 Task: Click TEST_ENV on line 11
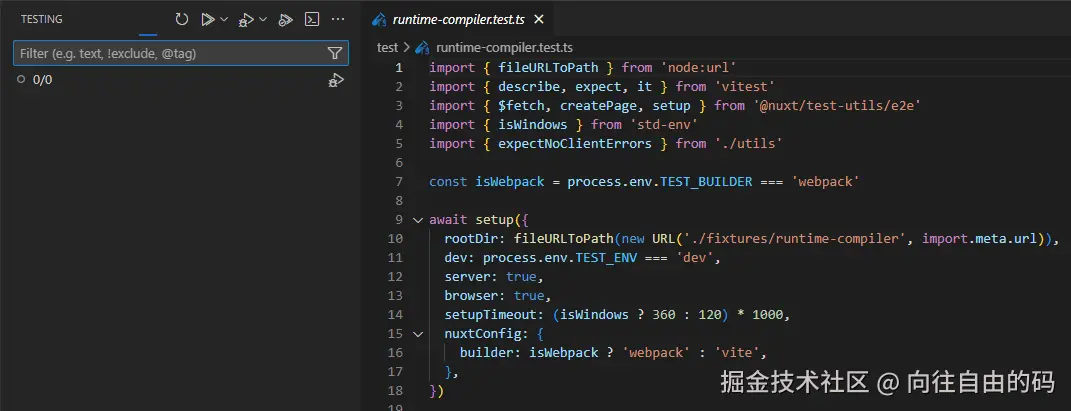tap(607, 258)
